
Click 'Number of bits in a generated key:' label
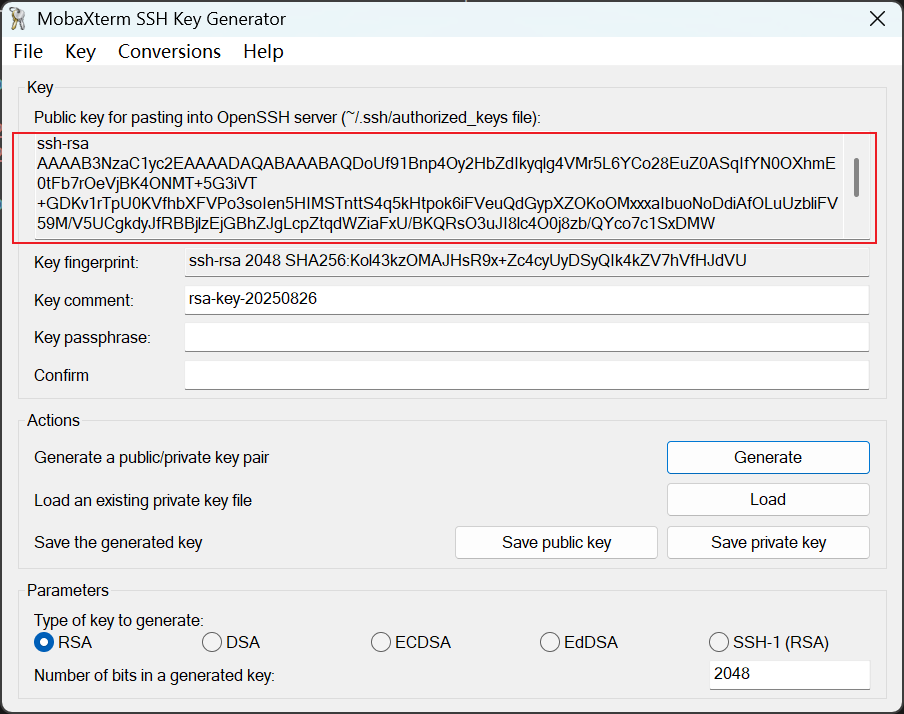(x=155, y=675)
